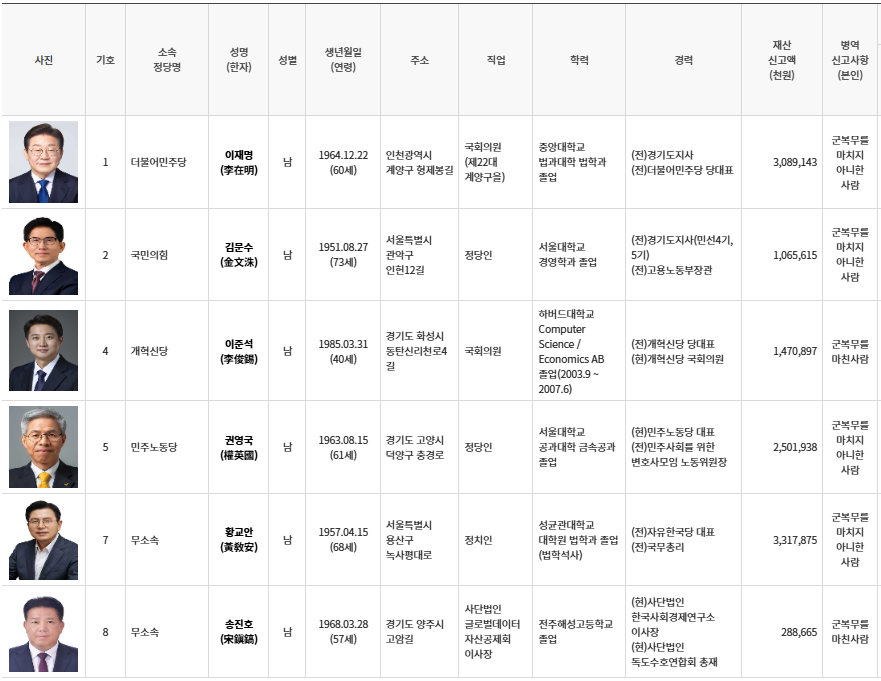
Task: Click the 기호 column header
Action: pos(105,60)
